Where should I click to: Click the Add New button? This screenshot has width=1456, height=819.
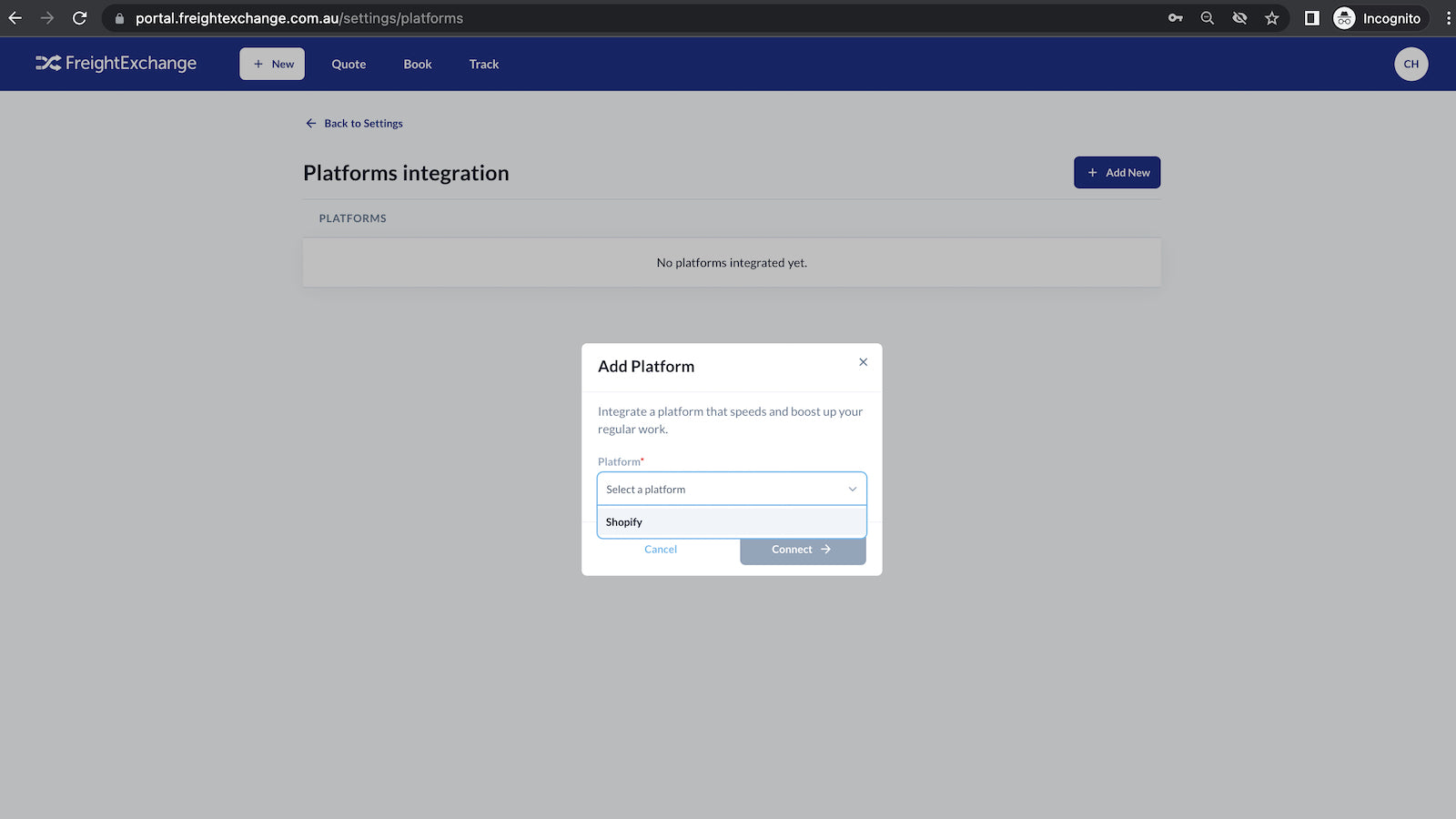1117,172
